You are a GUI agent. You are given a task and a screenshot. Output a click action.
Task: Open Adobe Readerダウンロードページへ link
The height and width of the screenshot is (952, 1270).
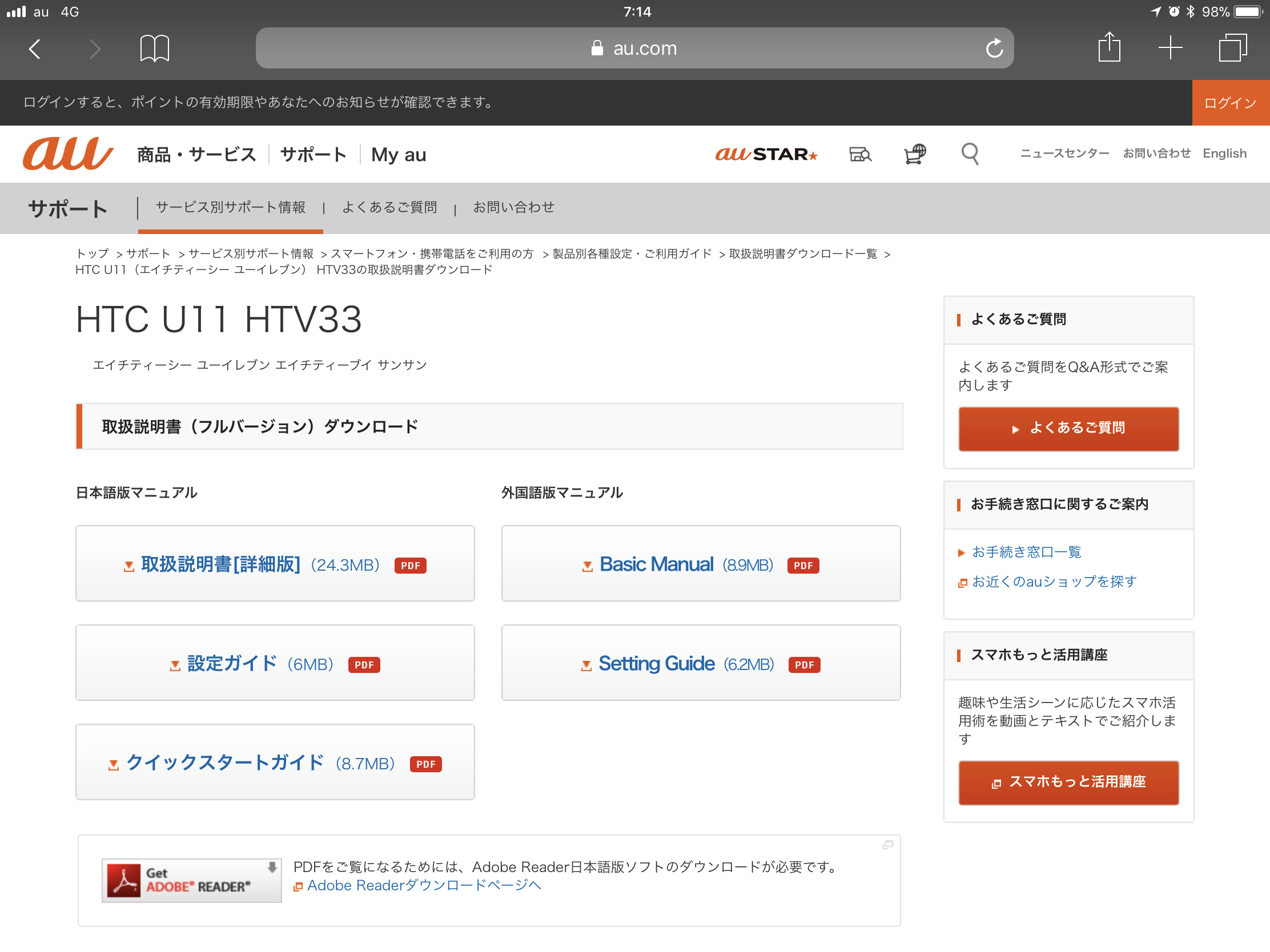[424, 885]
